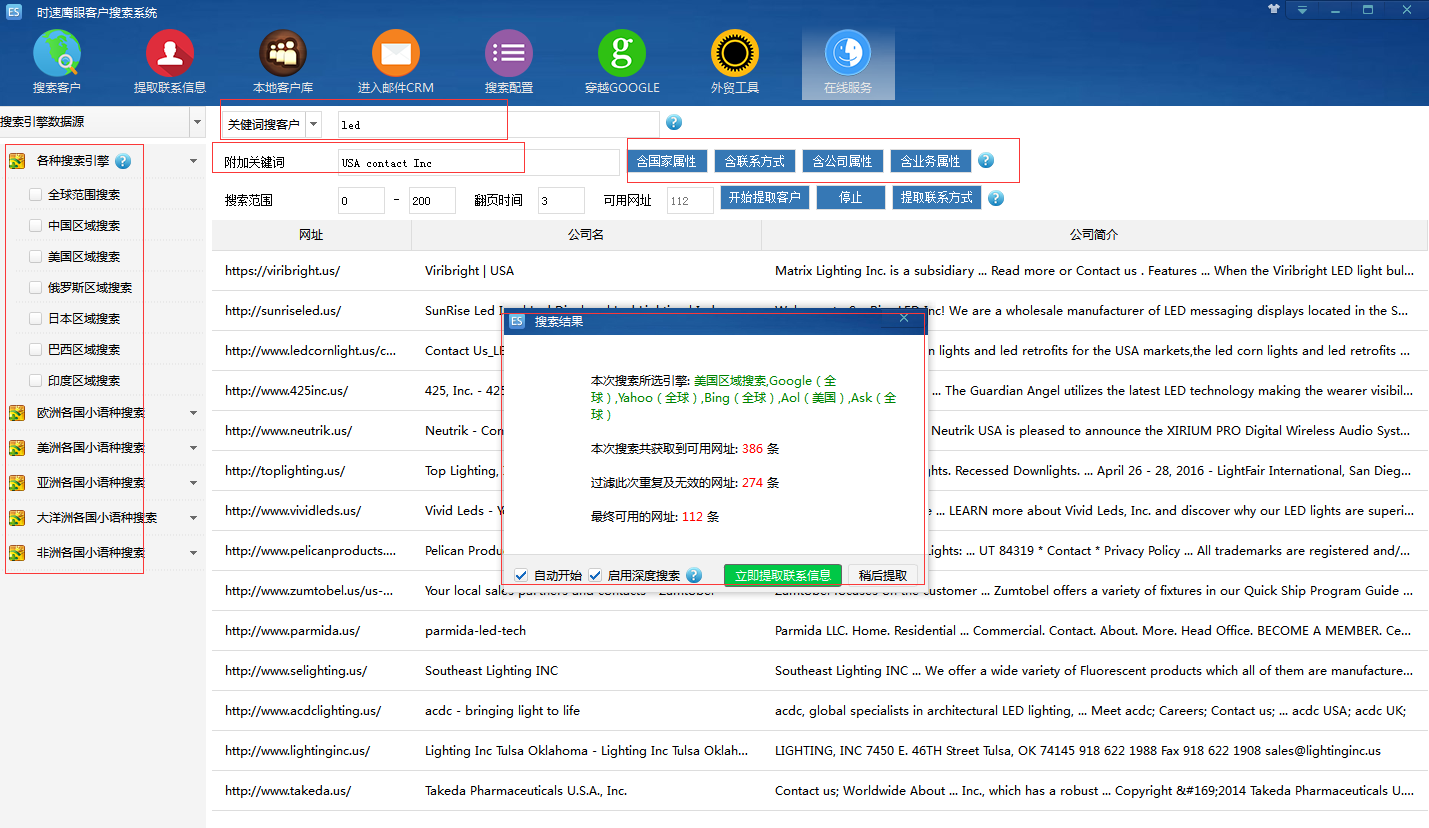Expand the 欧洲各国小语种搜索 group
The width and height of the screenshot is (1429, 828).
[193, 413]
